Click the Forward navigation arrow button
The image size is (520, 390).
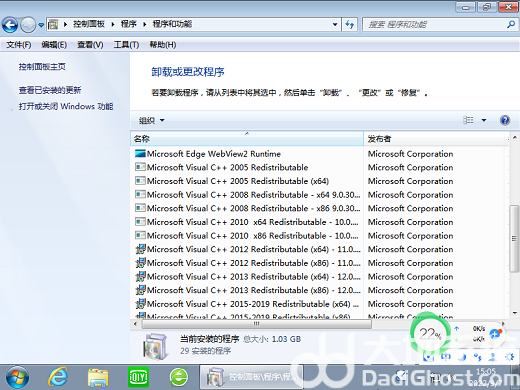tap(28, 25)
